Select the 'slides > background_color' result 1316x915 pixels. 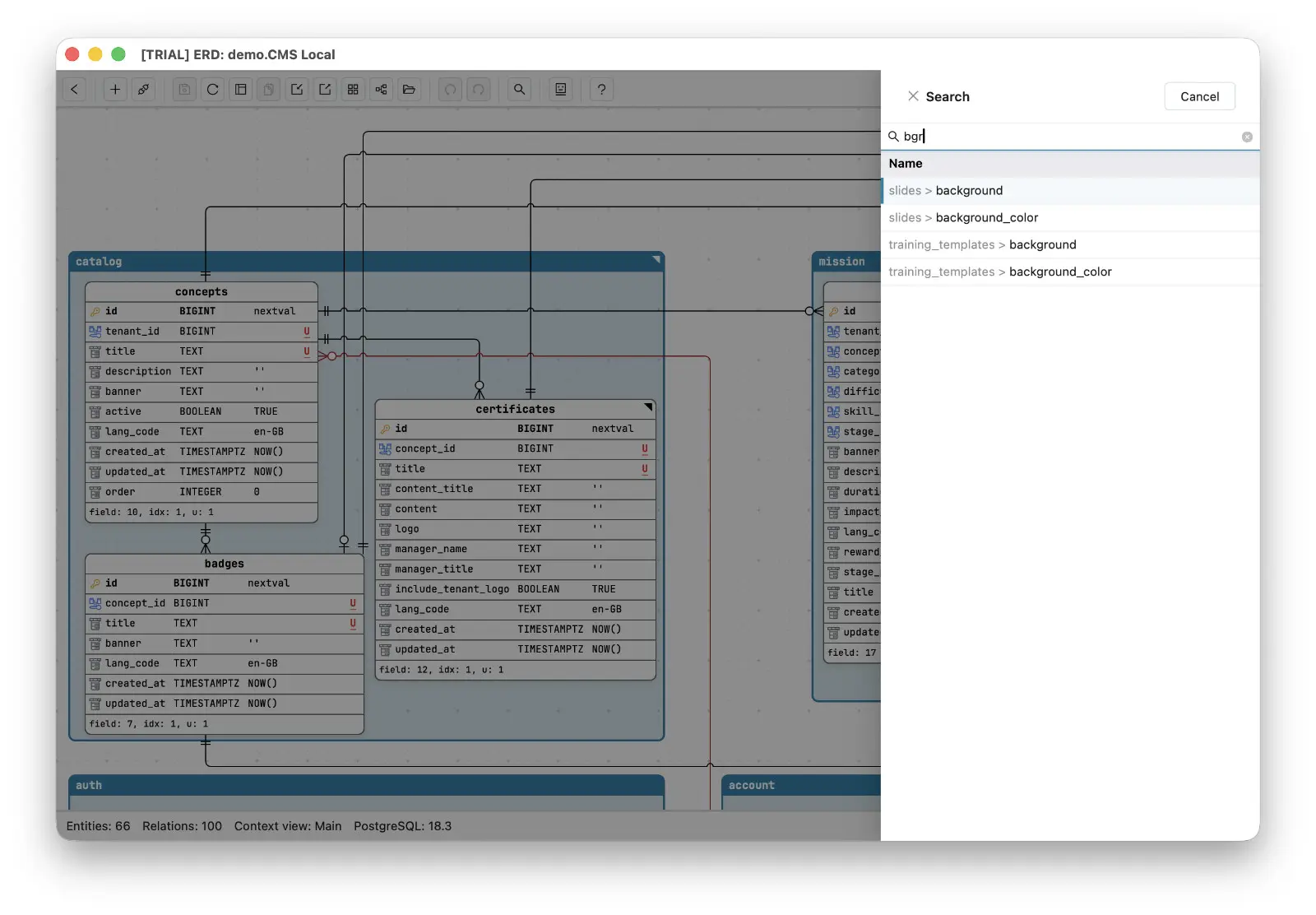click(x=1070, y=218)
